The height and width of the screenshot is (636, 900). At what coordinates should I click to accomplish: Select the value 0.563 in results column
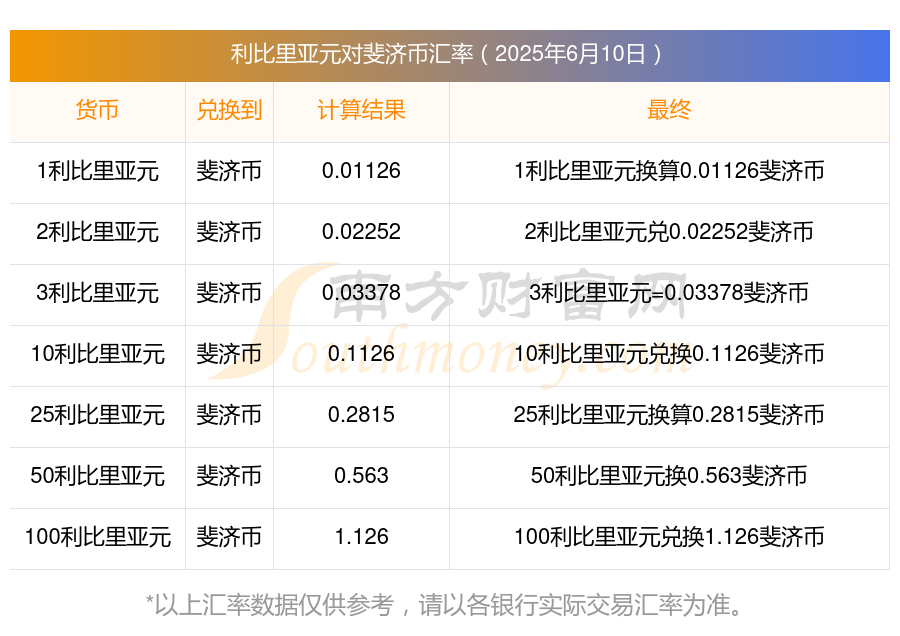(x=361, y=476)
